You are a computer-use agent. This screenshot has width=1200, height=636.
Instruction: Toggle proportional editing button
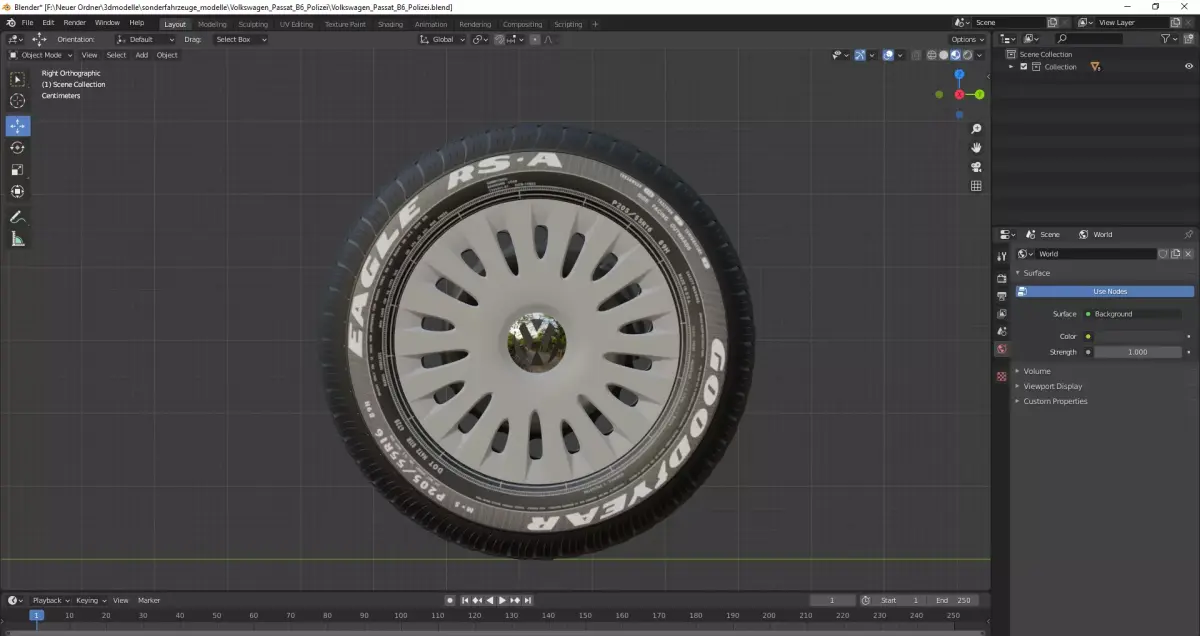pyautogui.click(x=534, y=40)
